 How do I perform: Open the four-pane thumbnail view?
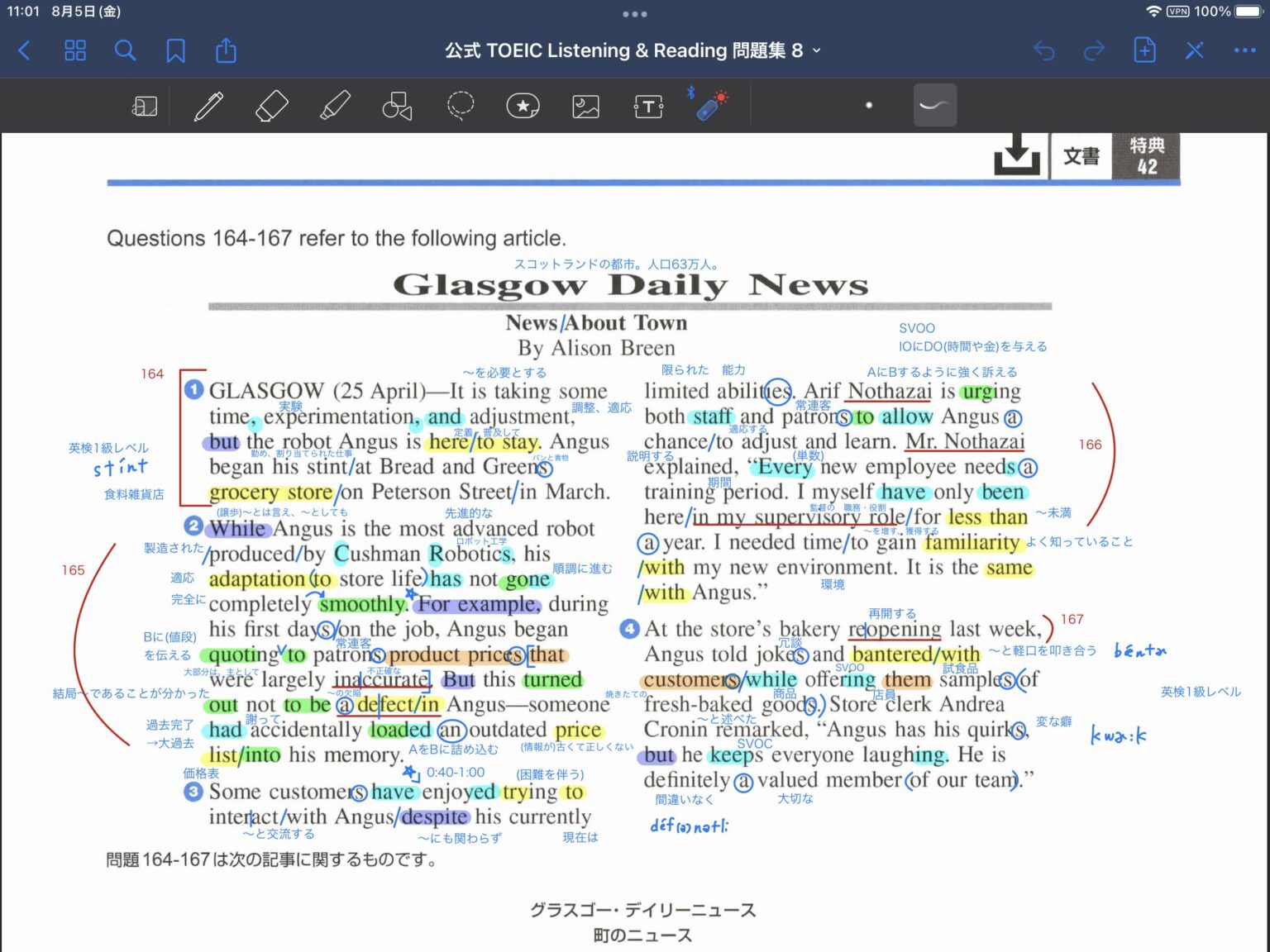pyautogui.click(x=74, y=50)
